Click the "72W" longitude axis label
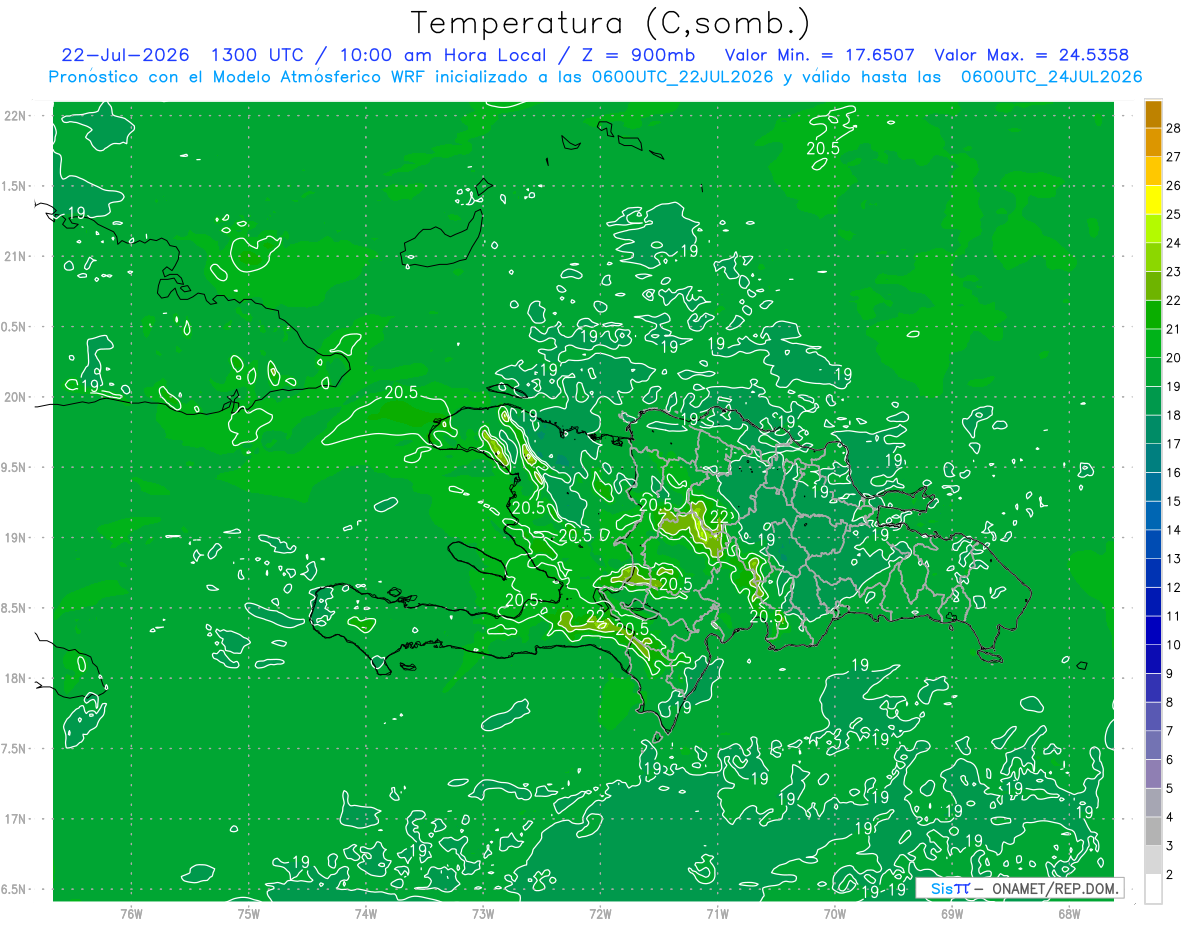 (x=600, y=914)
